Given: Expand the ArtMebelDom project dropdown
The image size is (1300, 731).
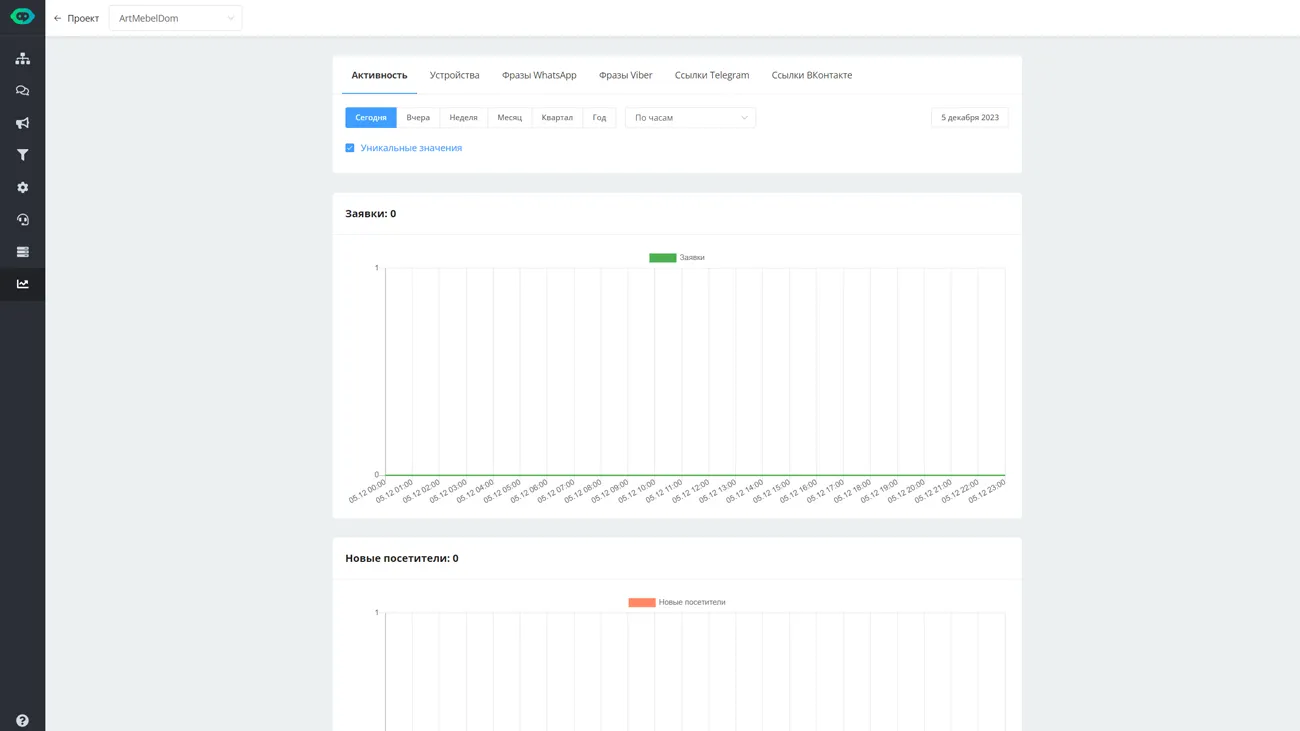Looking at the screenshot, I should coord(175,18).
